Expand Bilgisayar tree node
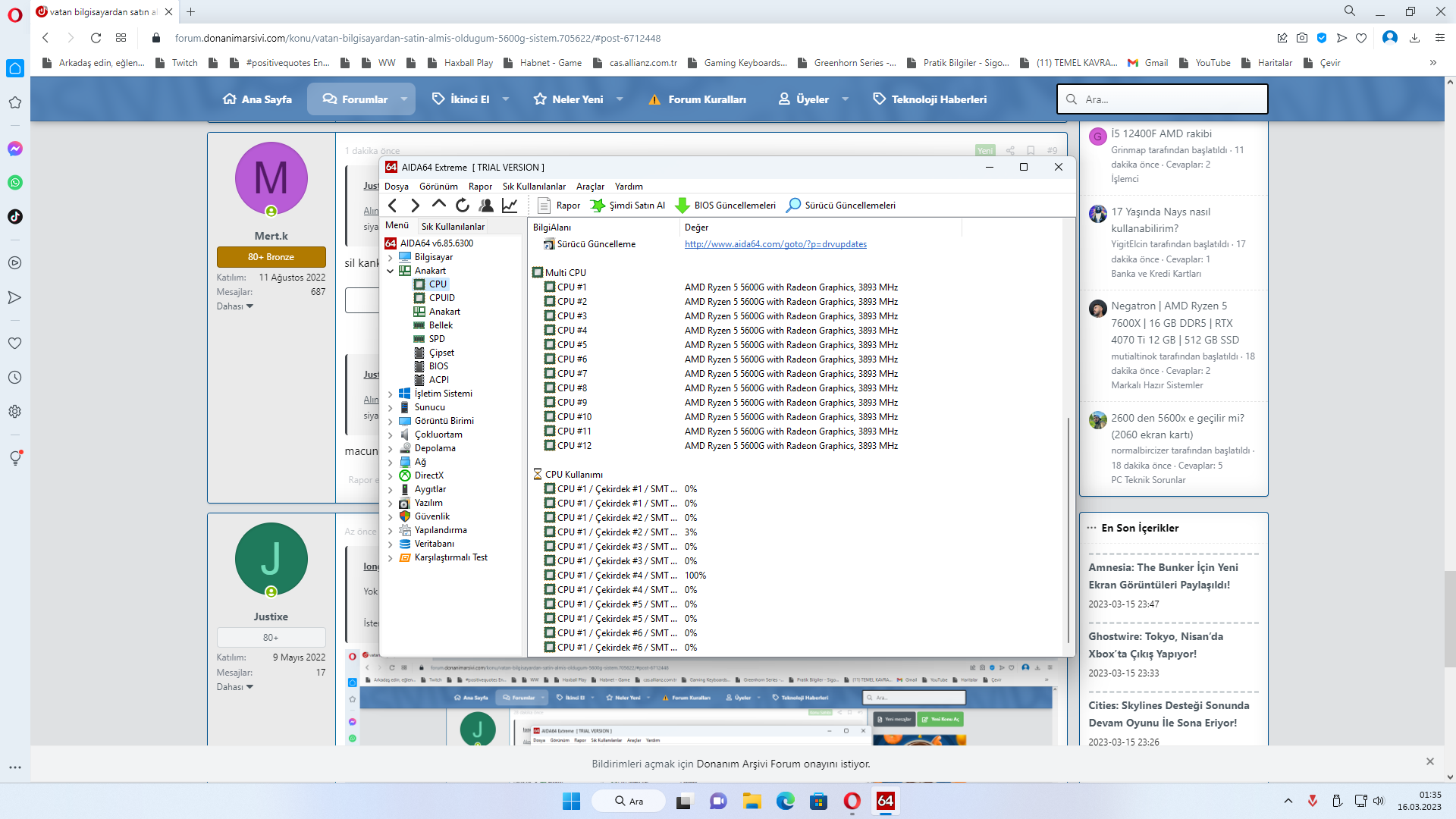The height and width of the screenshot is (819, 1456). pyautogui.click(x=391, y=257)
